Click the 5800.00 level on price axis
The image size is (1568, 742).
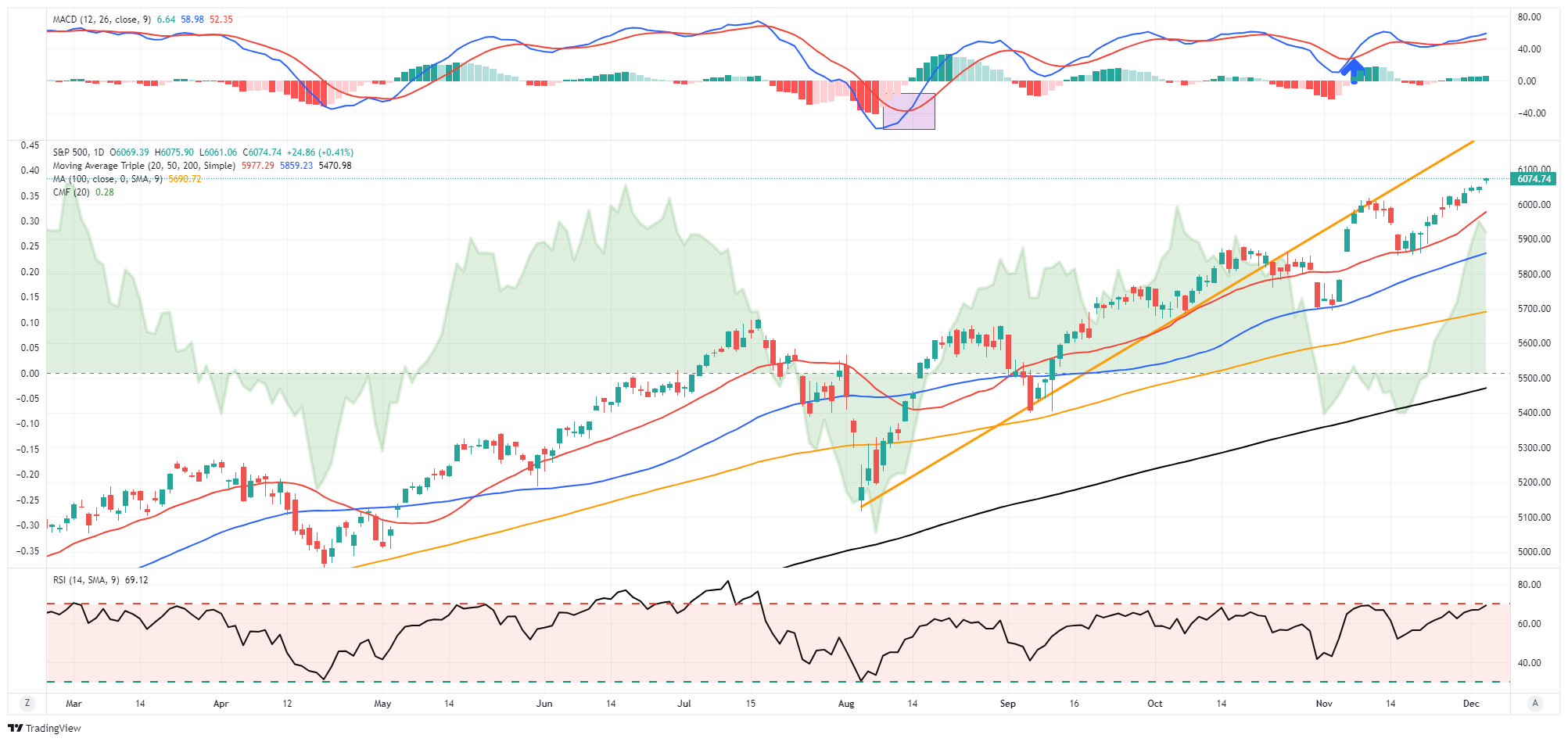[1534, 274]
